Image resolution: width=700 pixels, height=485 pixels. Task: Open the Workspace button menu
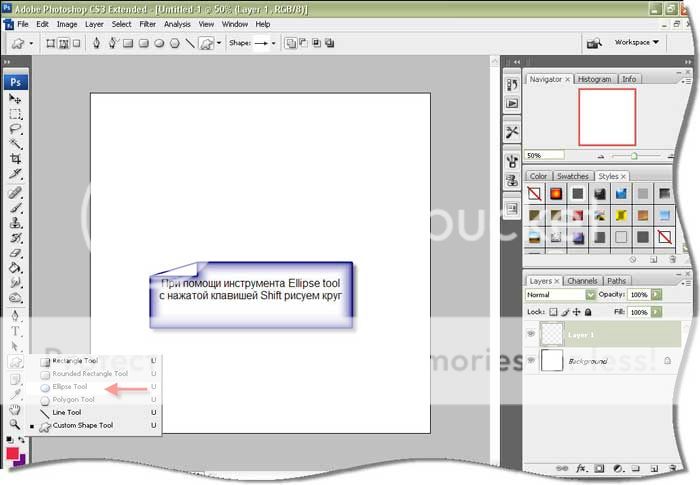point(637,43)
